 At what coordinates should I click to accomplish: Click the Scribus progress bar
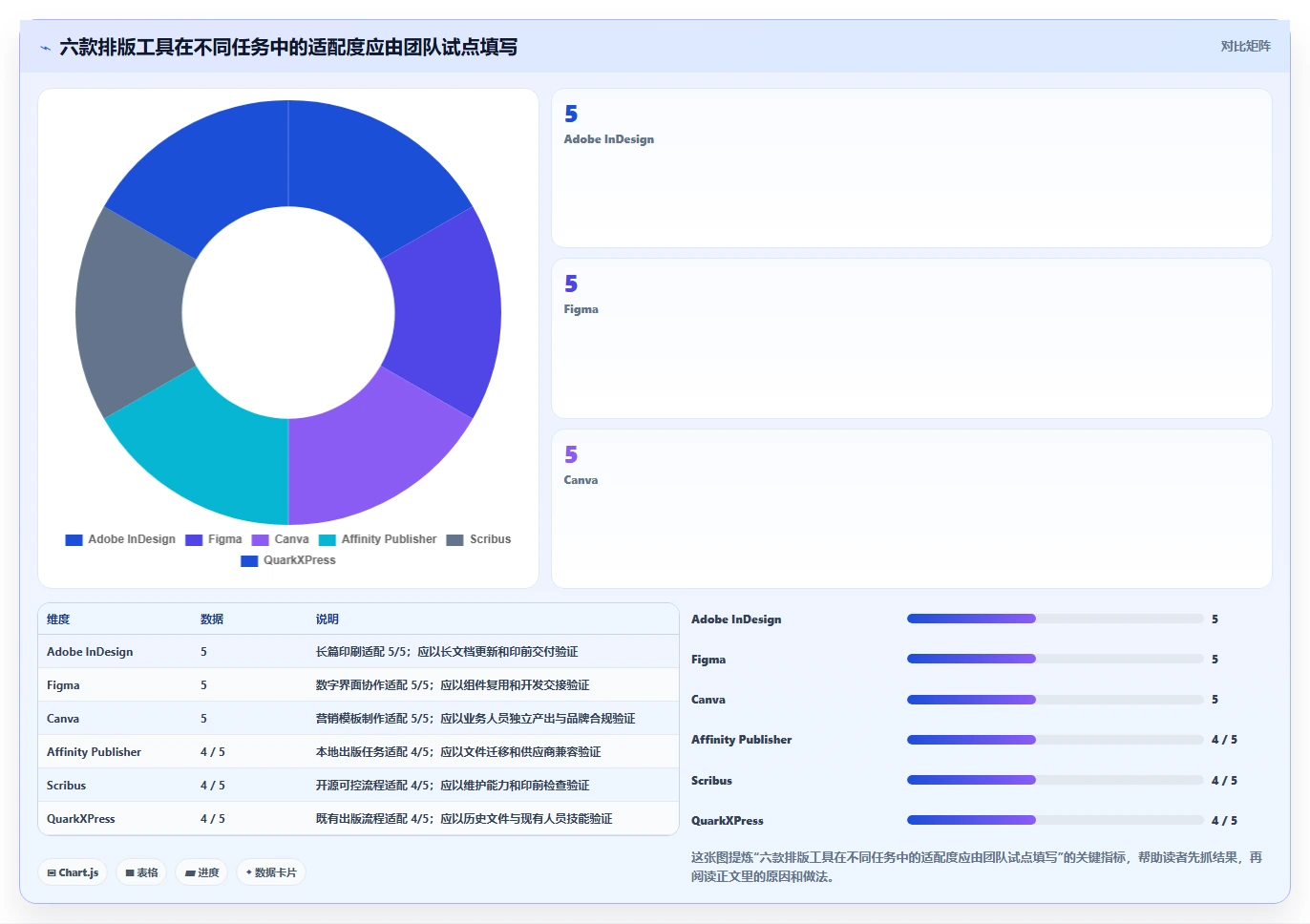point(1055,780)
